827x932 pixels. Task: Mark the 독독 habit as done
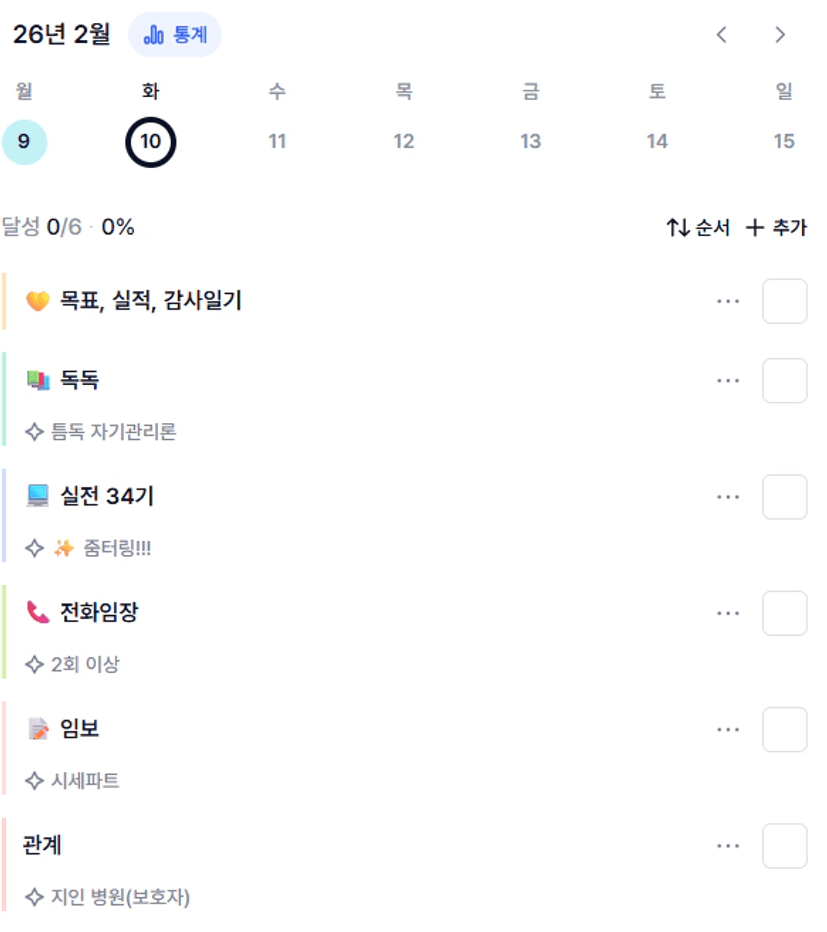pyautogui.click(x=784, y=381)
